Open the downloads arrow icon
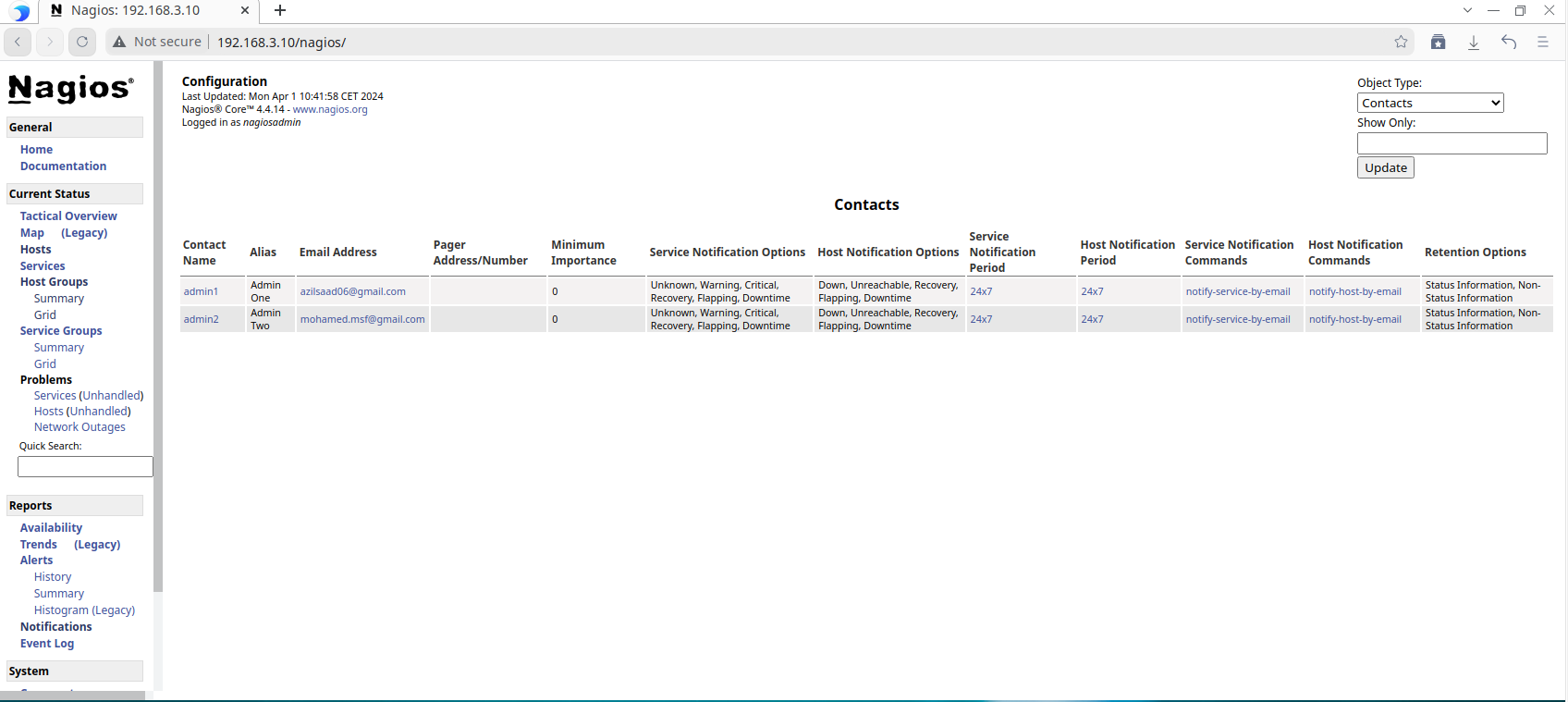This screenshot has height=702, width=1568. pyautogui.click(x=1474, y=42)
